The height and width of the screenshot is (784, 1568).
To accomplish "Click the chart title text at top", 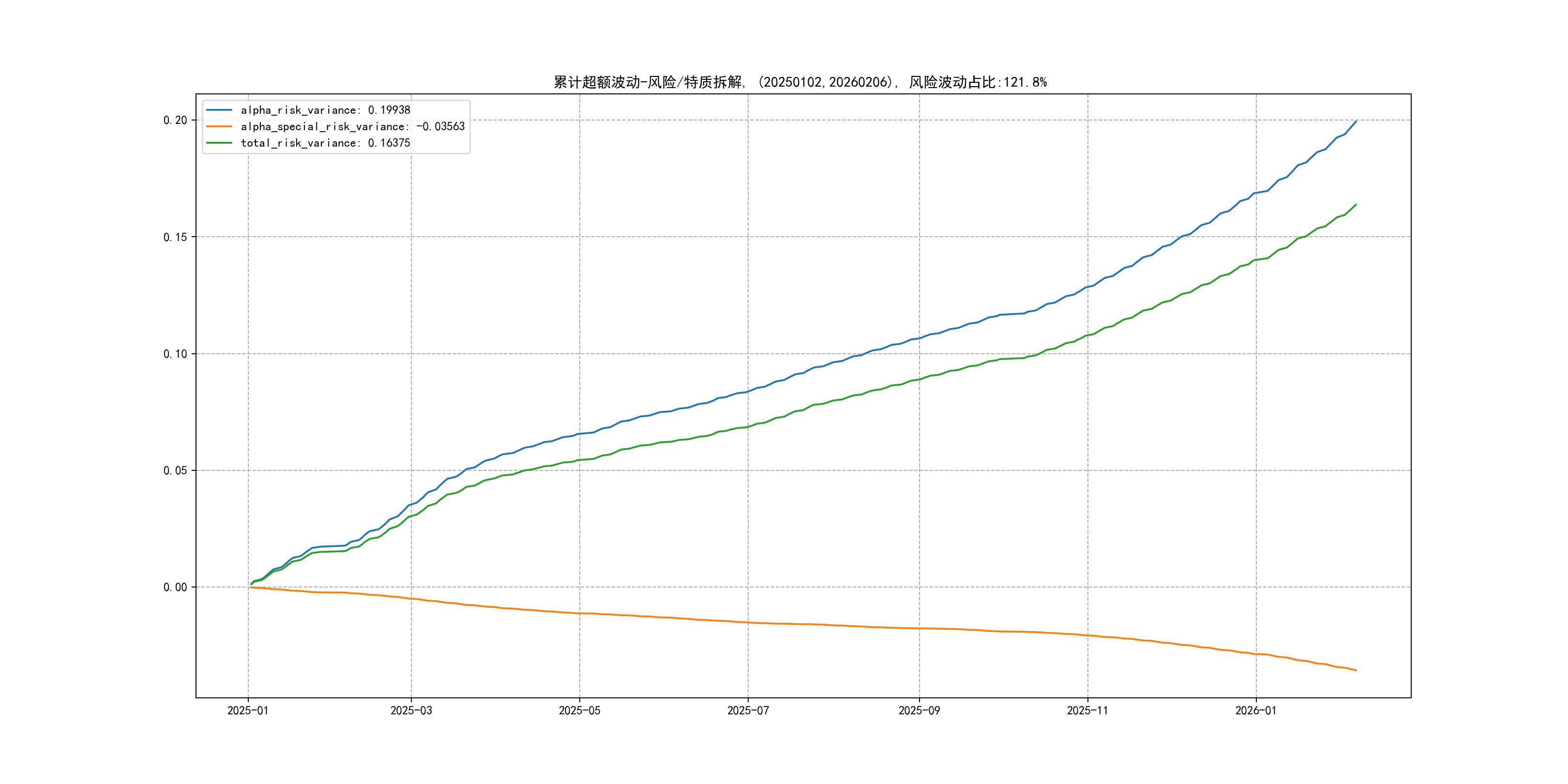I will click(x=800, y=82).
